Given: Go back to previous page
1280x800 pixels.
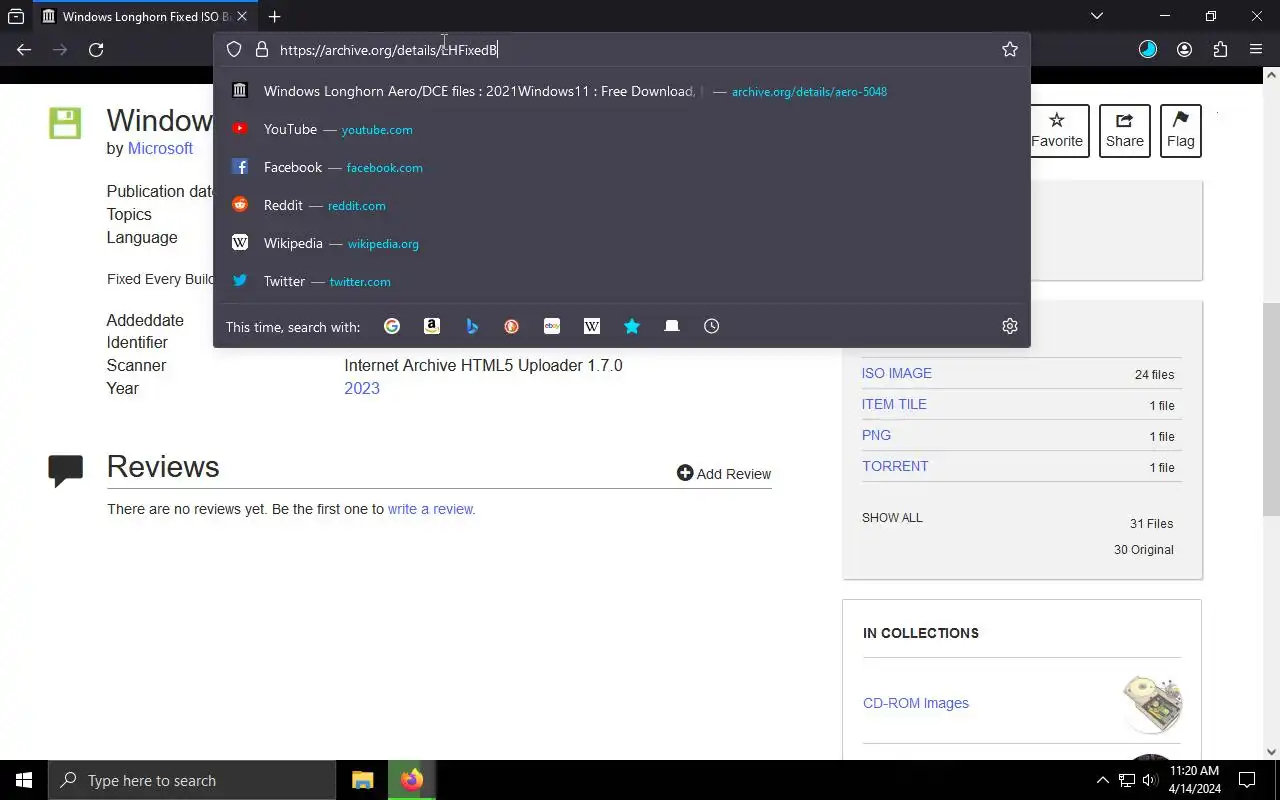Looking at the screenshot, I should tap(24, 49).
